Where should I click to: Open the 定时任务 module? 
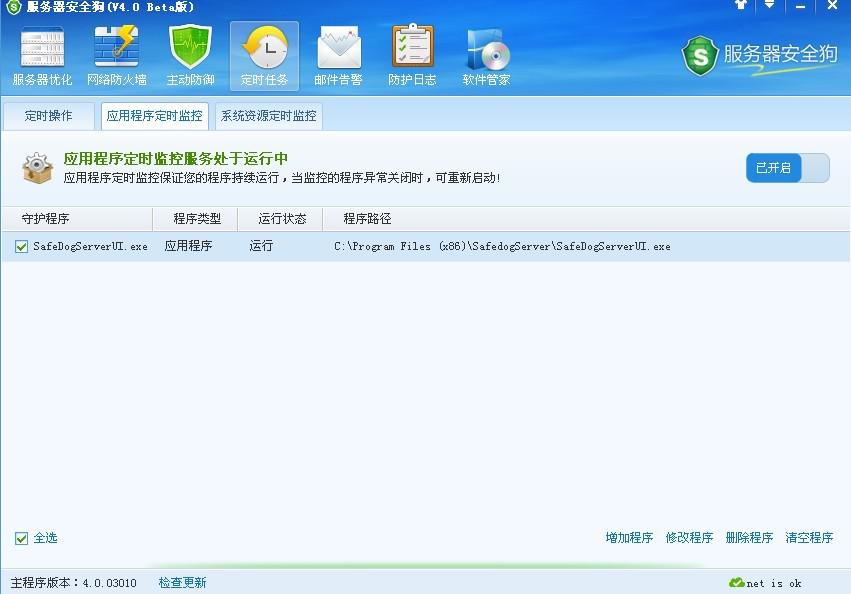[x=264, y=55]
